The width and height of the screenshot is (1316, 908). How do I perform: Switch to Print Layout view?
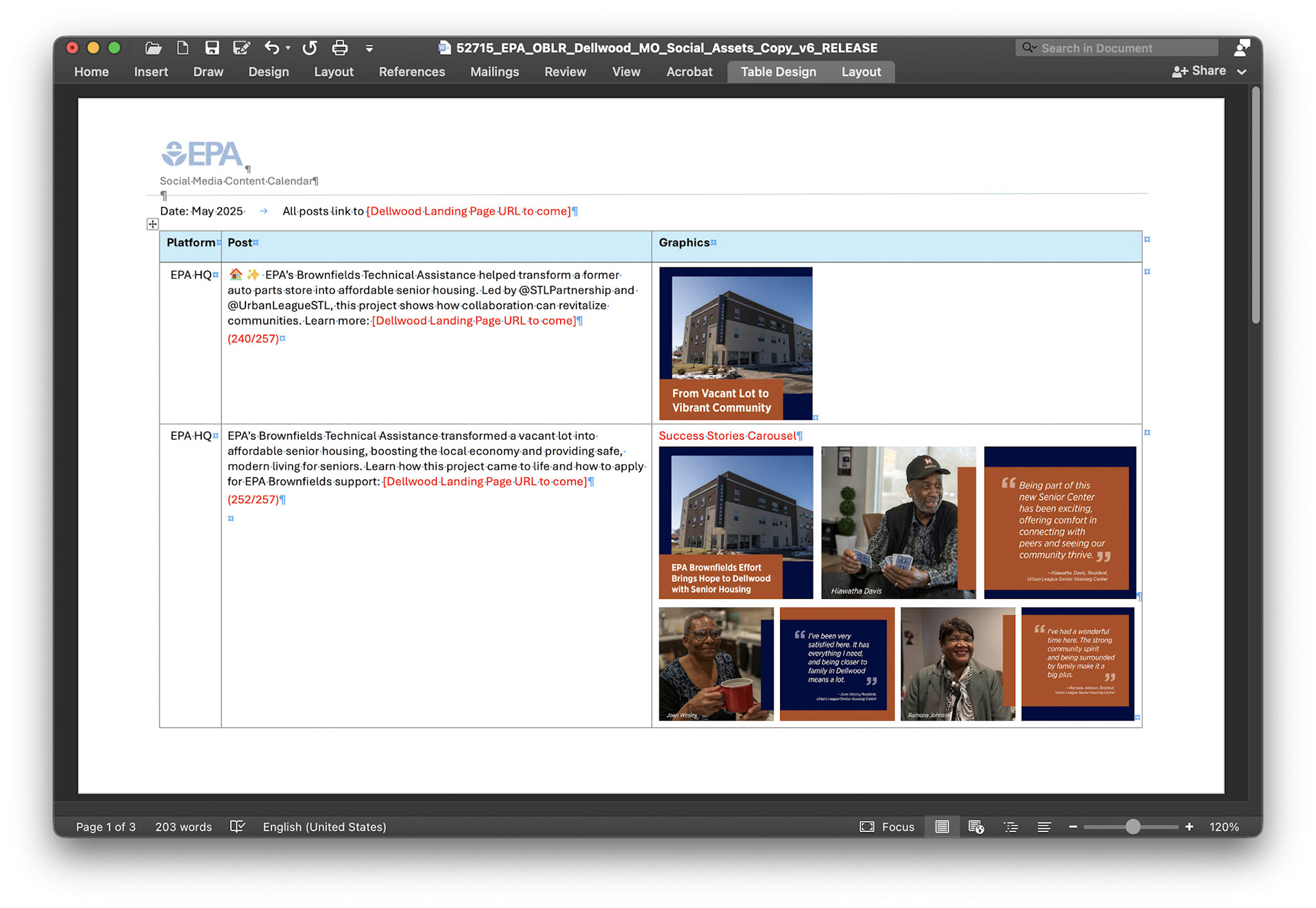pos(942,826)
